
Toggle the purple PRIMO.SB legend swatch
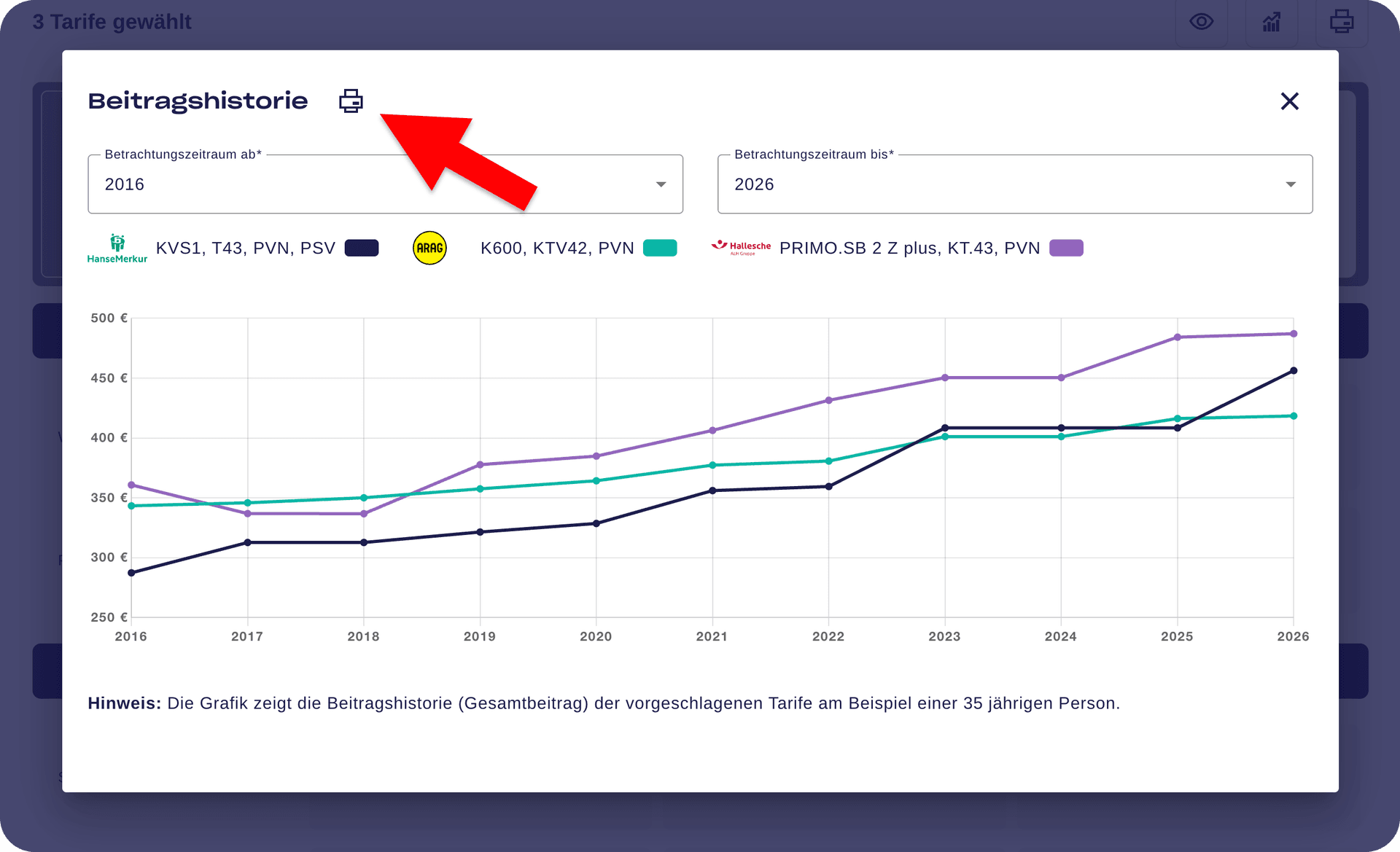click(x=1066, y=248)
